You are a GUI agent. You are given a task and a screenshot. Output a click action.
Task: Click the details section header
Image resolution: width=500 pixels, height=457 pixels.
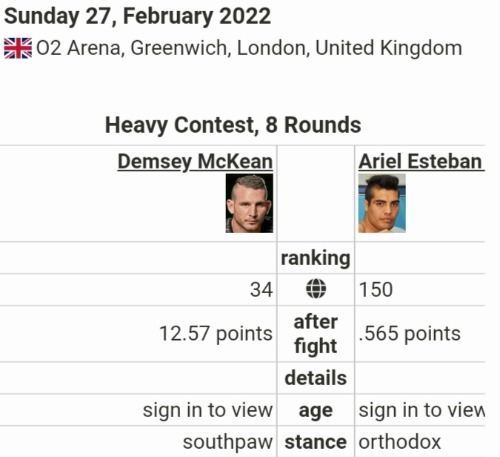click(x=316, y=378)
